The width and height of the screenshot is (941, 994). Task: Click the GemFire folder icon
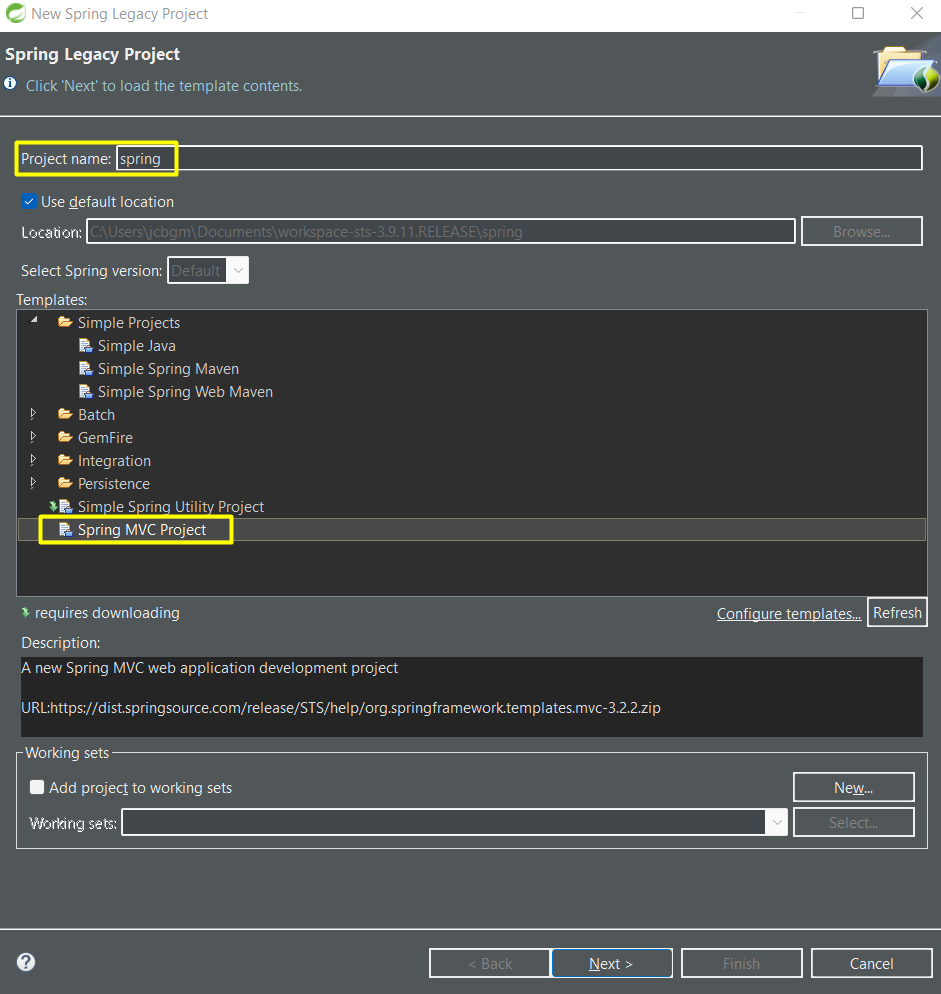65,437
